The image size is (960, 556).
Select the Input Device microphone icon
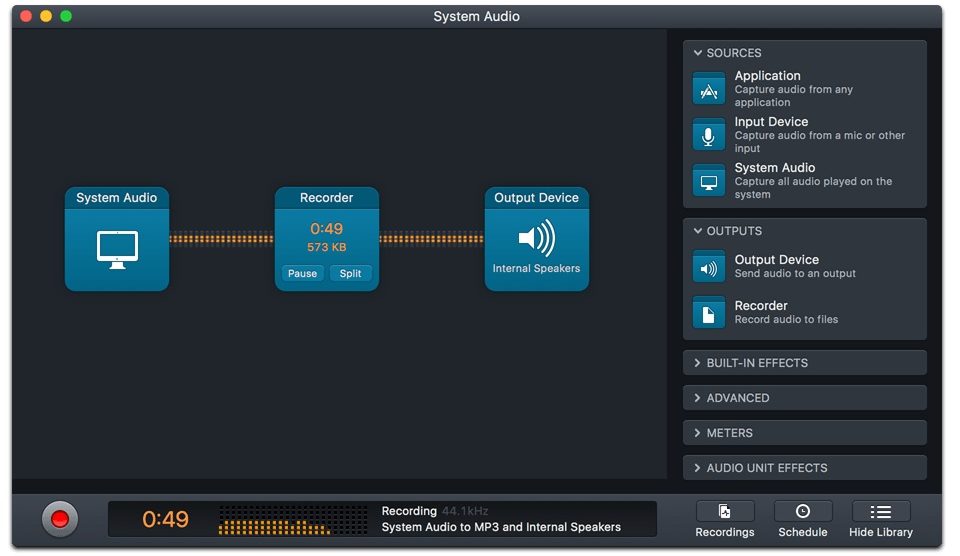pyautogui.click(x=709, y=135)
